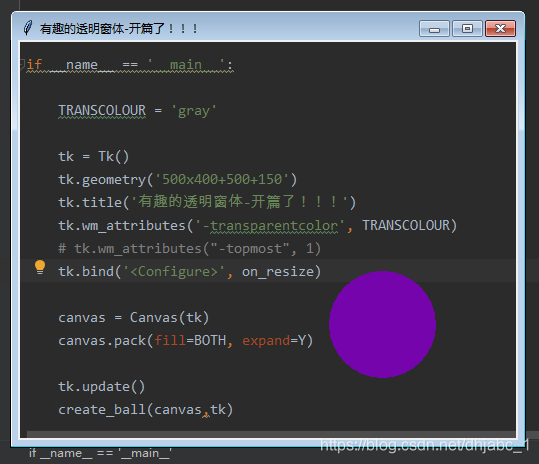Click the window title text 有趣的透明窗体-开篇了

[x=119, y=29]
